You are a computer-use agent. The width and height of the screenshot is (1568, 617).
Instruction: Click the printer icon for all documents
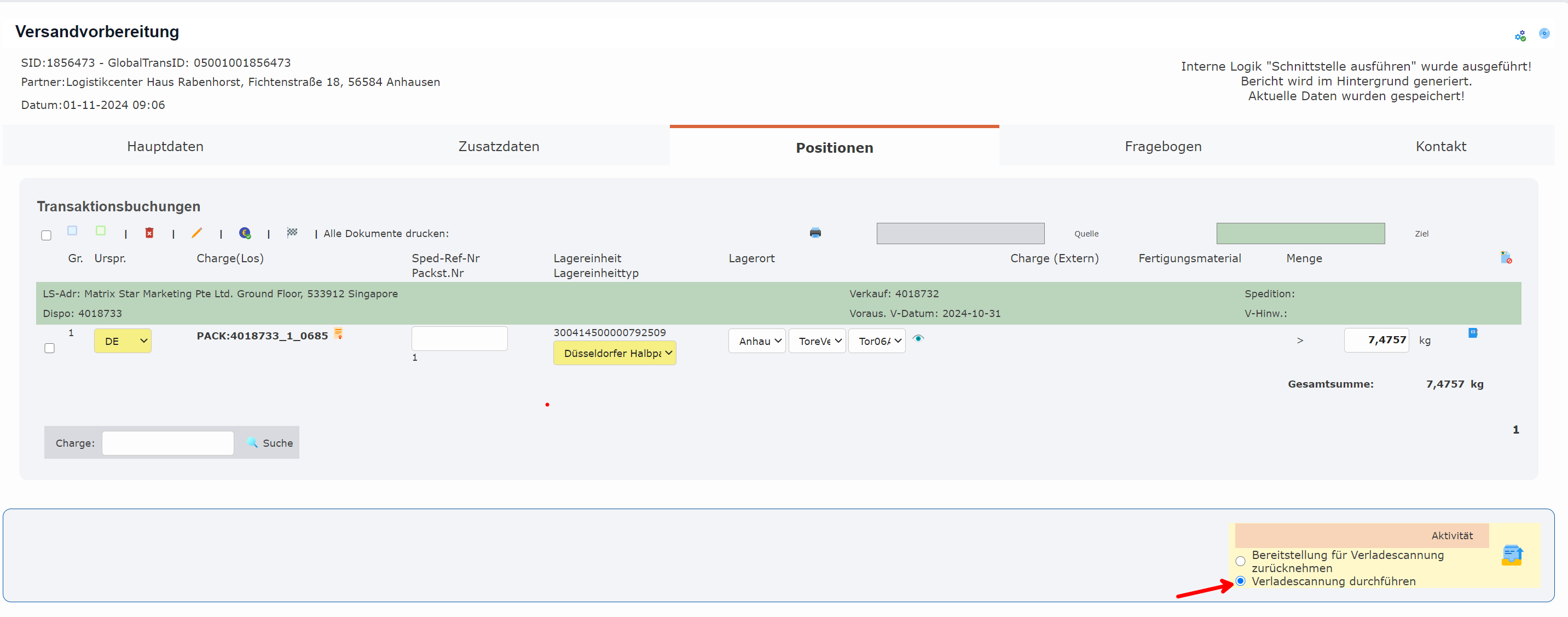click(815, 233)
